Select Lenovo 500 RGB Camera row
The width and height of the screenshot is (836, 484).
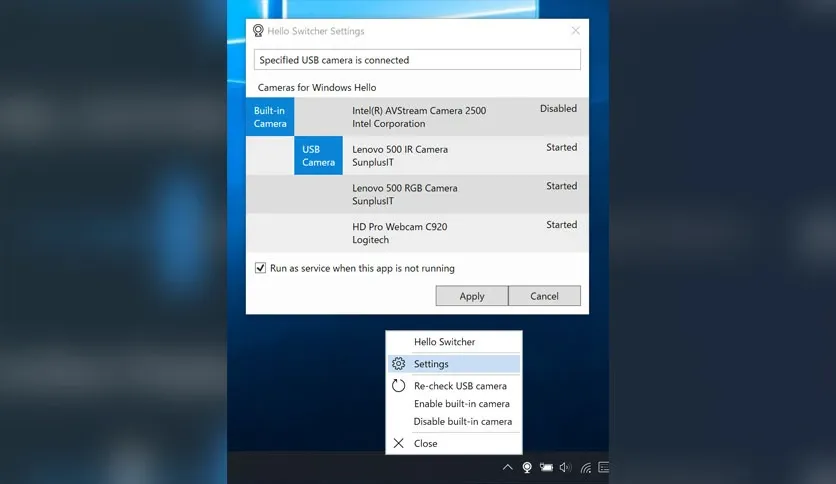click(x=417, y=195)
